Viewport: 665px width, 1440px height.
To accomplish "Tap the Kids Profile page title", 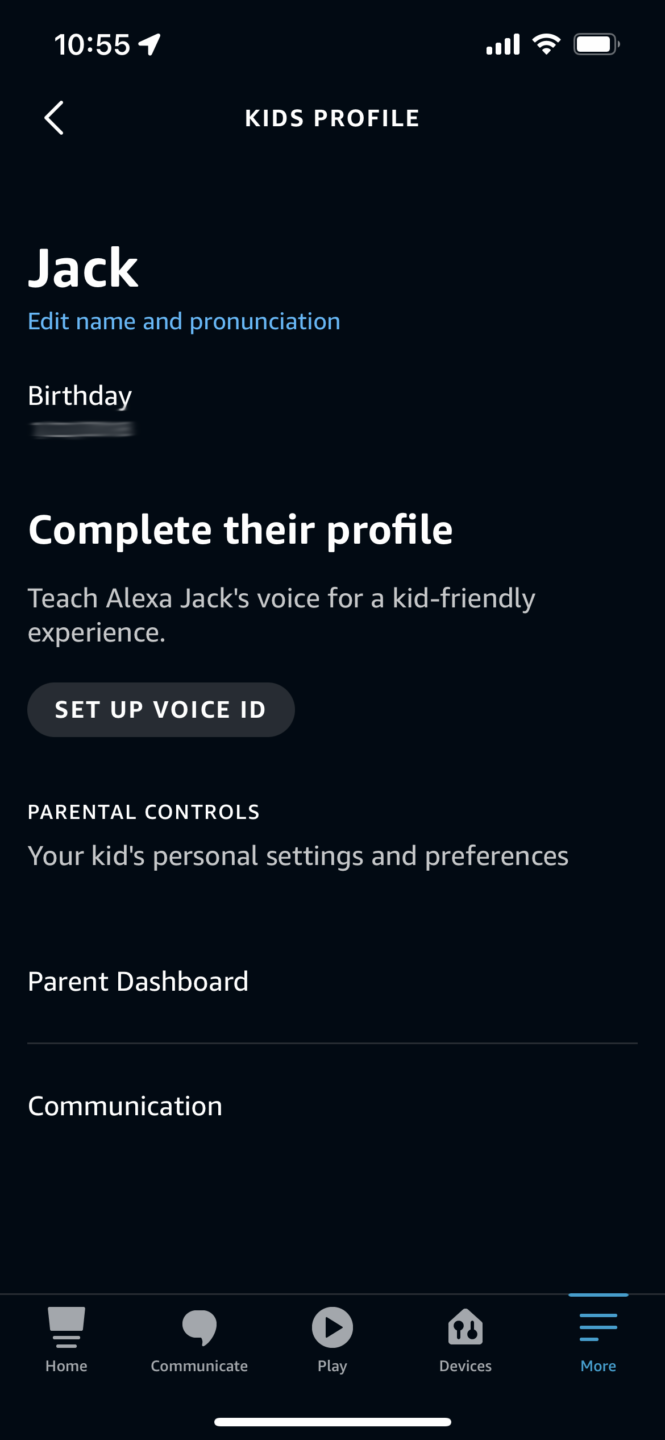I will click(x=332, y=118).
